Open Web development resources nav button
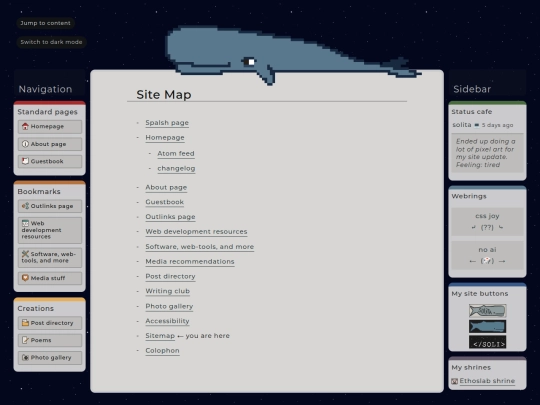The width and height of the screenshot is (540, 405). pos(50,230)
